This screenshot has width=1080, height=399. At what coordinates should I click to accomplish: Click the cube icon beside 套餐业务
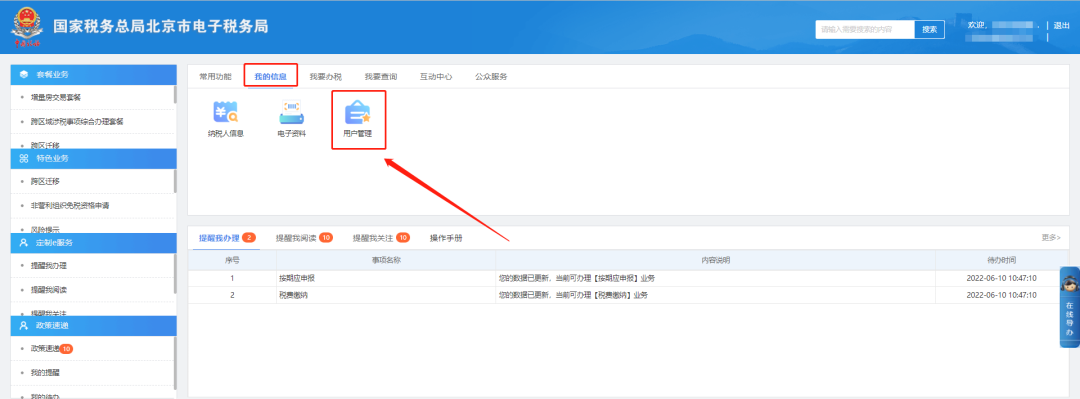(x=24, y=74)
